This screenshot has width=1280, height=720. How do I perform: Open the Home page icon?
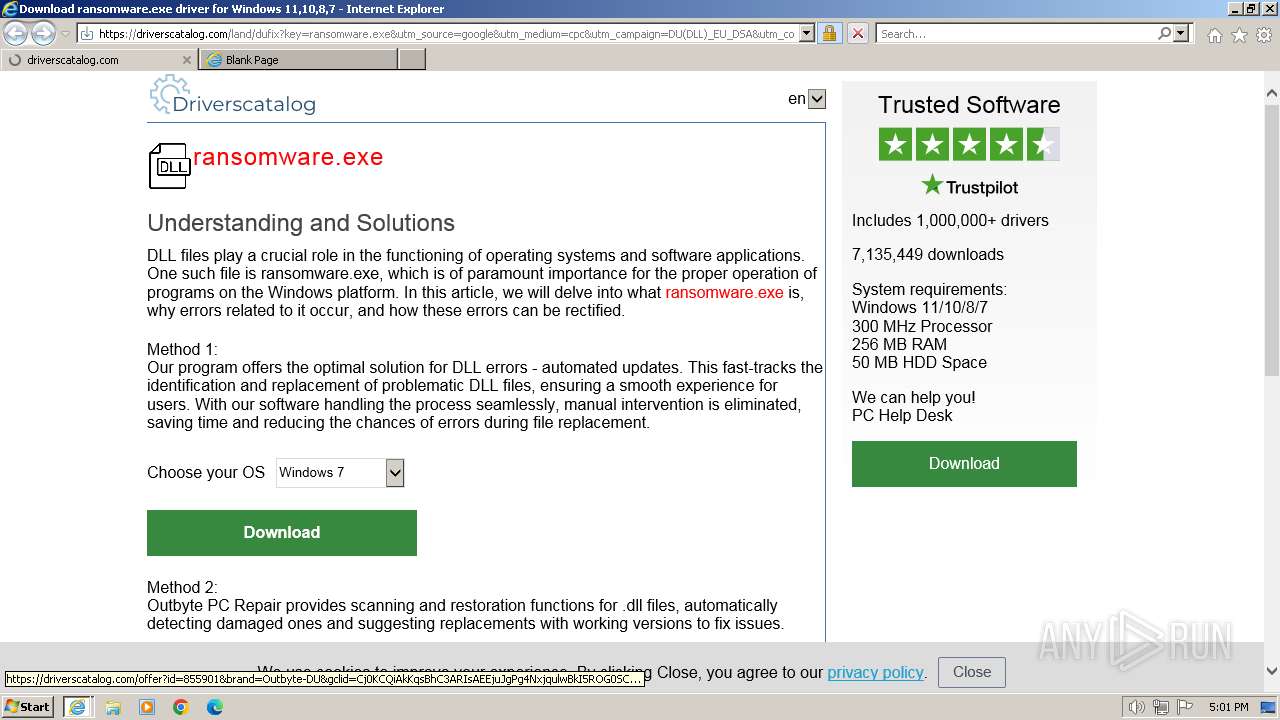(x=1214, y=35)
